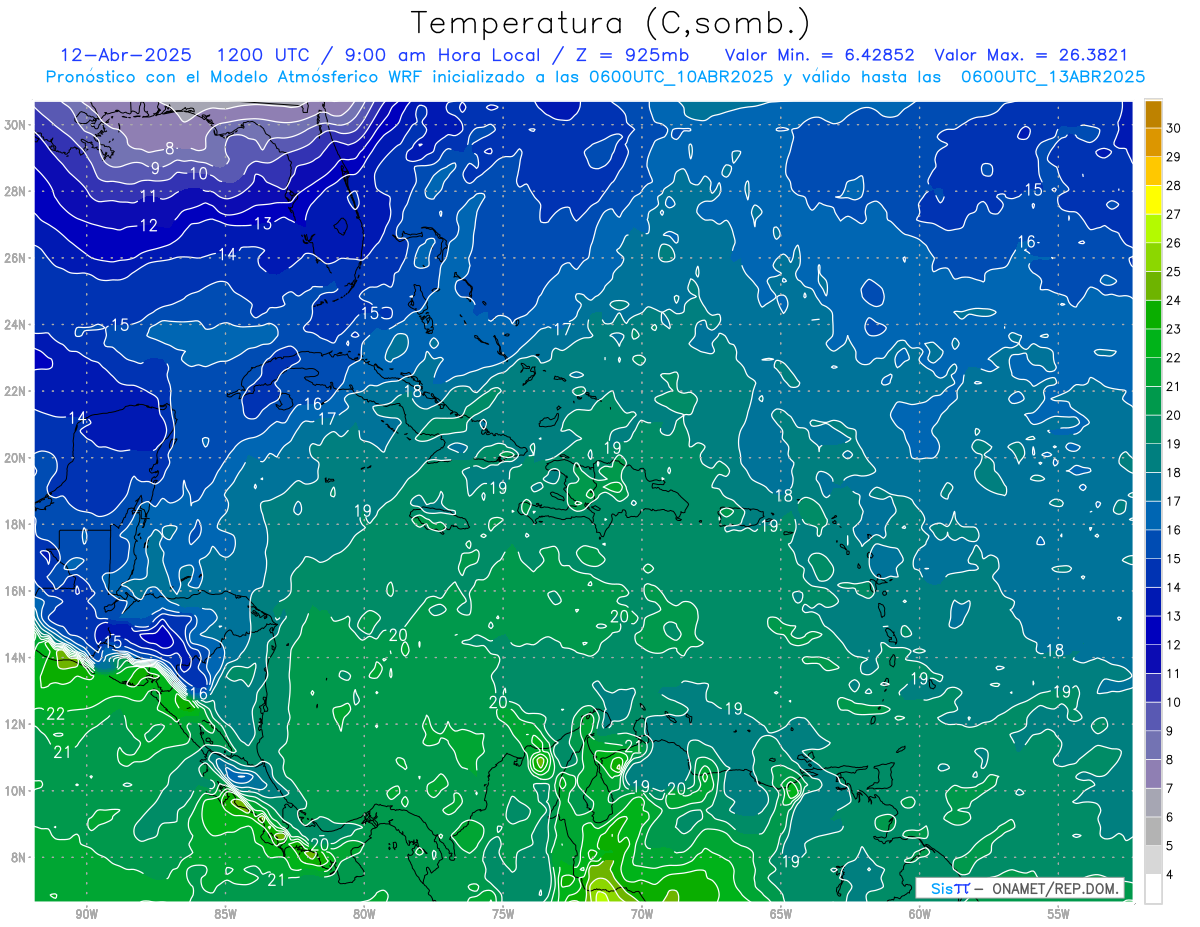Click the 18N latitude axis label
Image resolution: width=1200 pixels, height=927 pixels.
(x=17, y=524)
